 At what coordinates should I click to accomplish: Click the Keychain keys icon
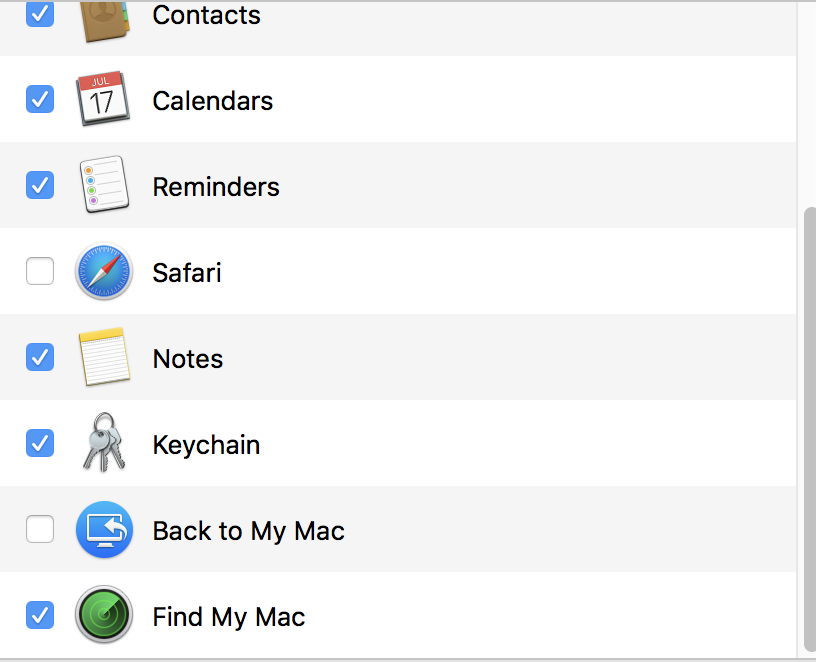(x=104, y=442)
